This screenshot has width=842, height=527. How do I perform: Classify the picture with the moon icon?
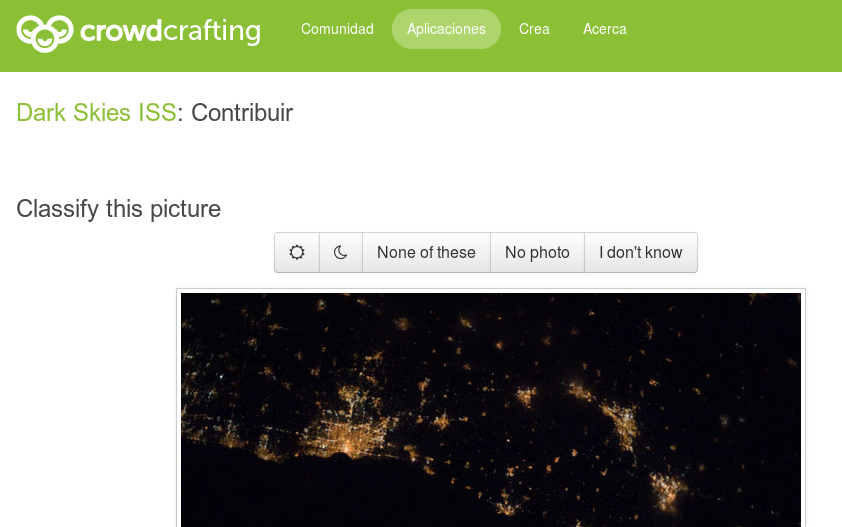tap(341, 252)
